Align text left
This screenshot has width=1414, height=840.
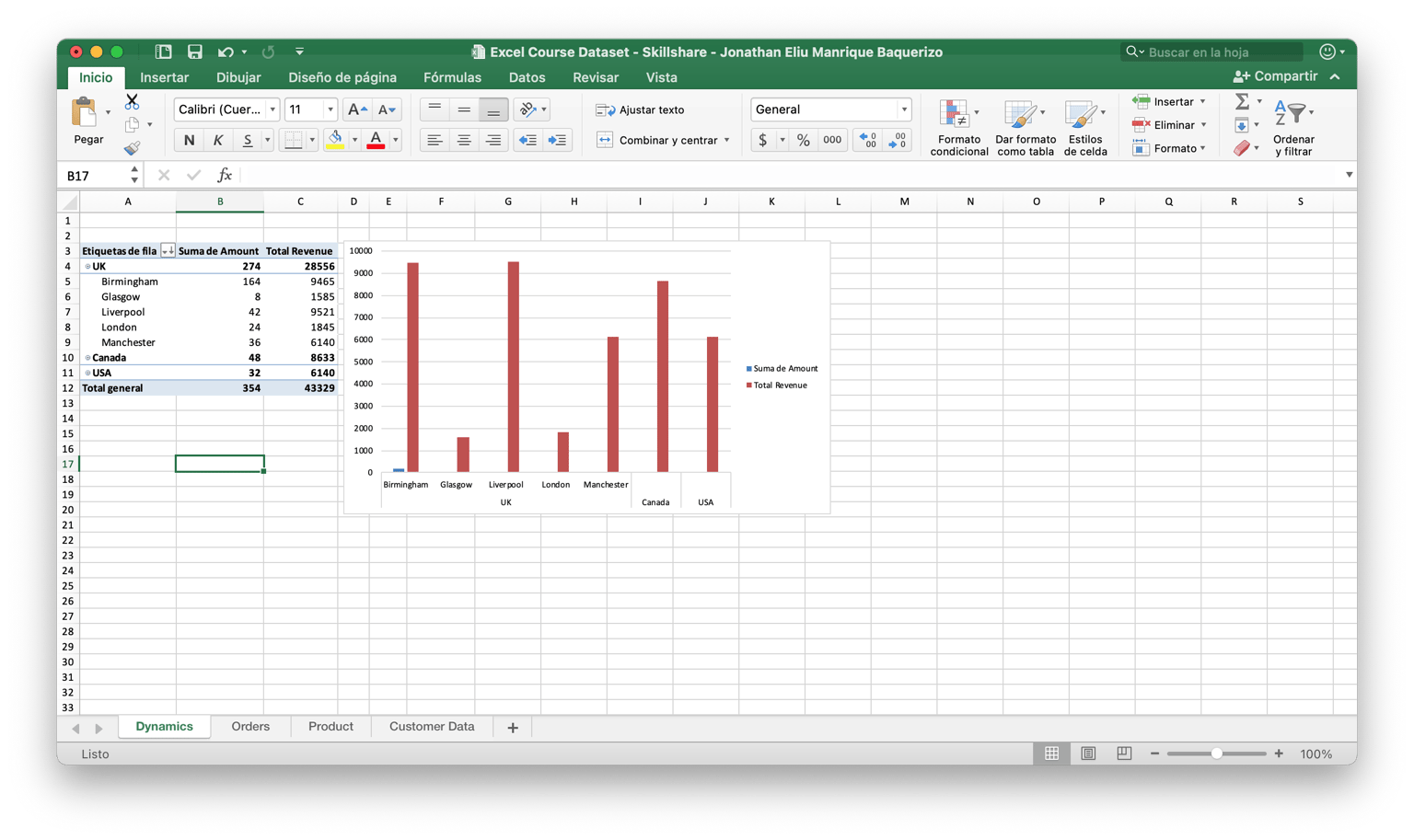pyautogui.click(x=435, y=140)
